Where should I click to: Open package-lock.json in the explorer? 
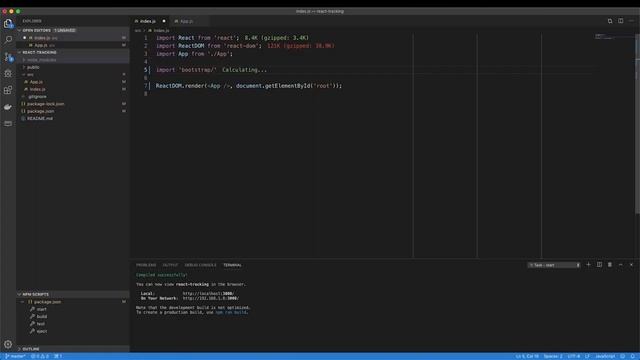pyautogui.click(x=45, y=104)
